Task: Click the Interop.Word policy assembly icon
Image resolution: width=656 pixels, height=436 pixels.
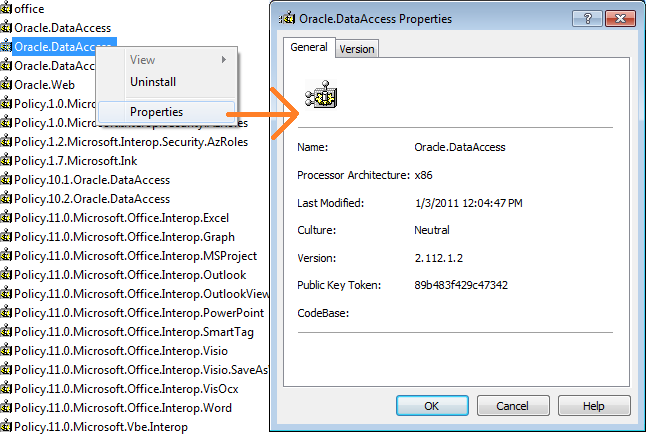Action: coord(6,408)
